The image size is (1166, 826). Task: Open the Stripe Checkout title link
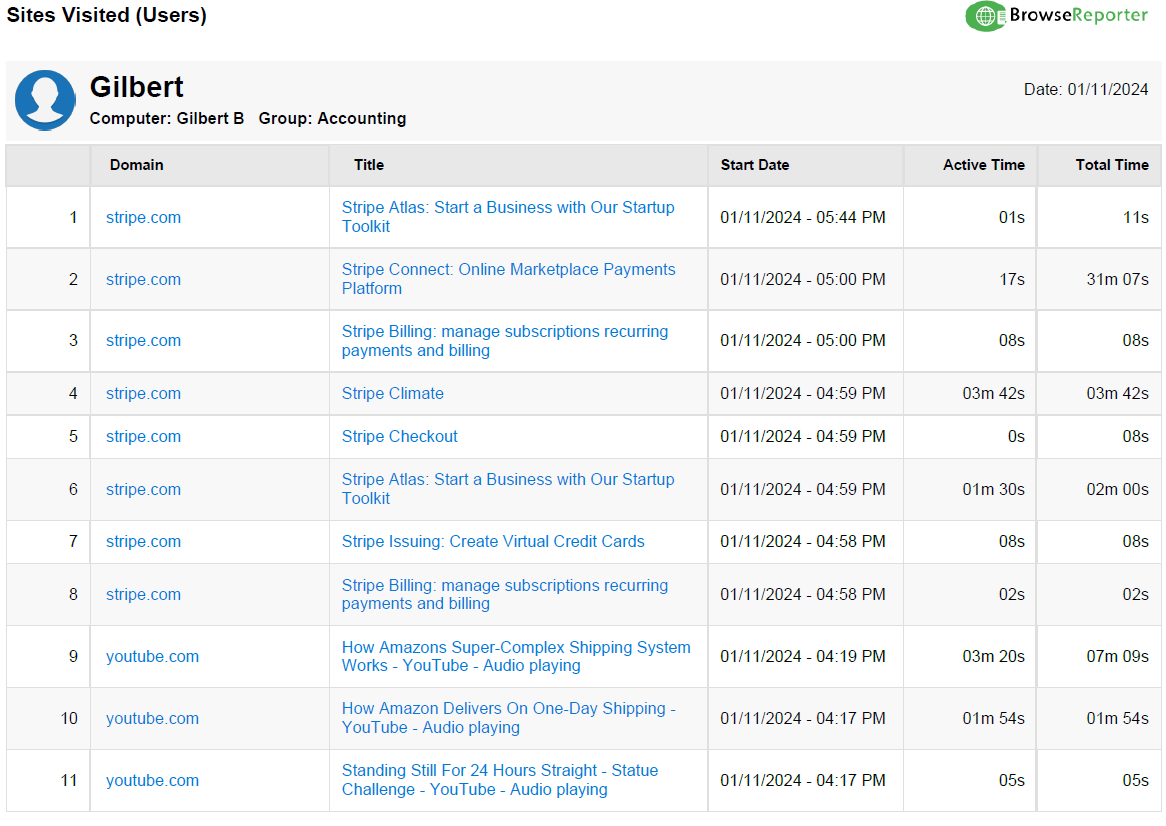pyautogui.click(x=399, y=436)
